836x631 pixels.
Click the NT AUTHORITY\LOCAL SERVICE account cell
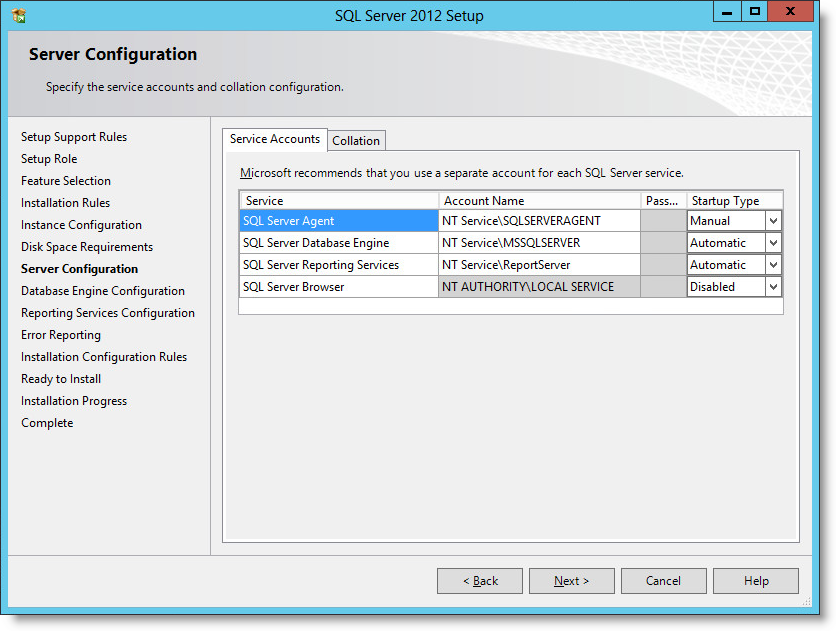540,287
